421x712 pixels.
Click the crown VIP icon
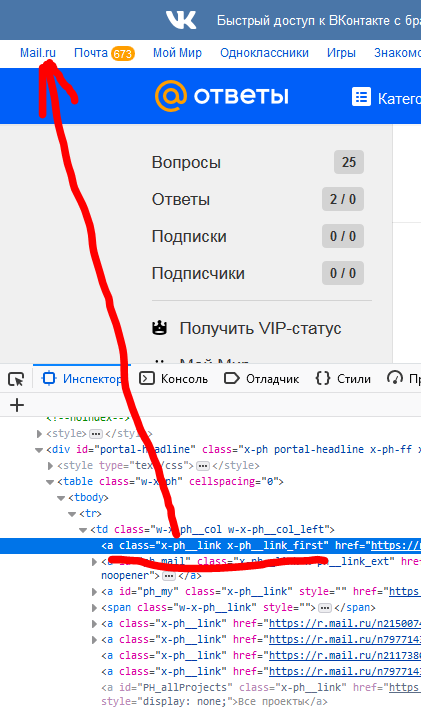(x=159, y=328)
